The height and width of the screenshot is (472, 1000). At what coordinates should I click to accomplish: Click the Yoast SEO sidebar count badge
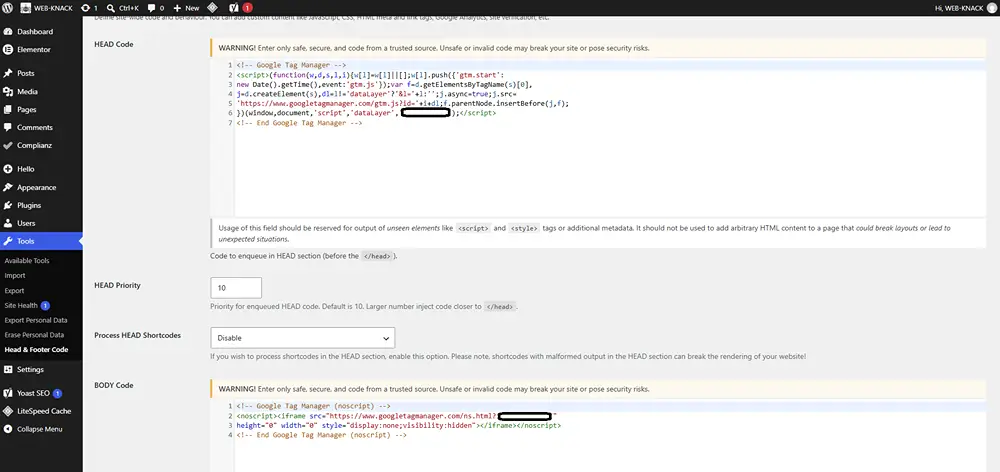click(57, 393)
